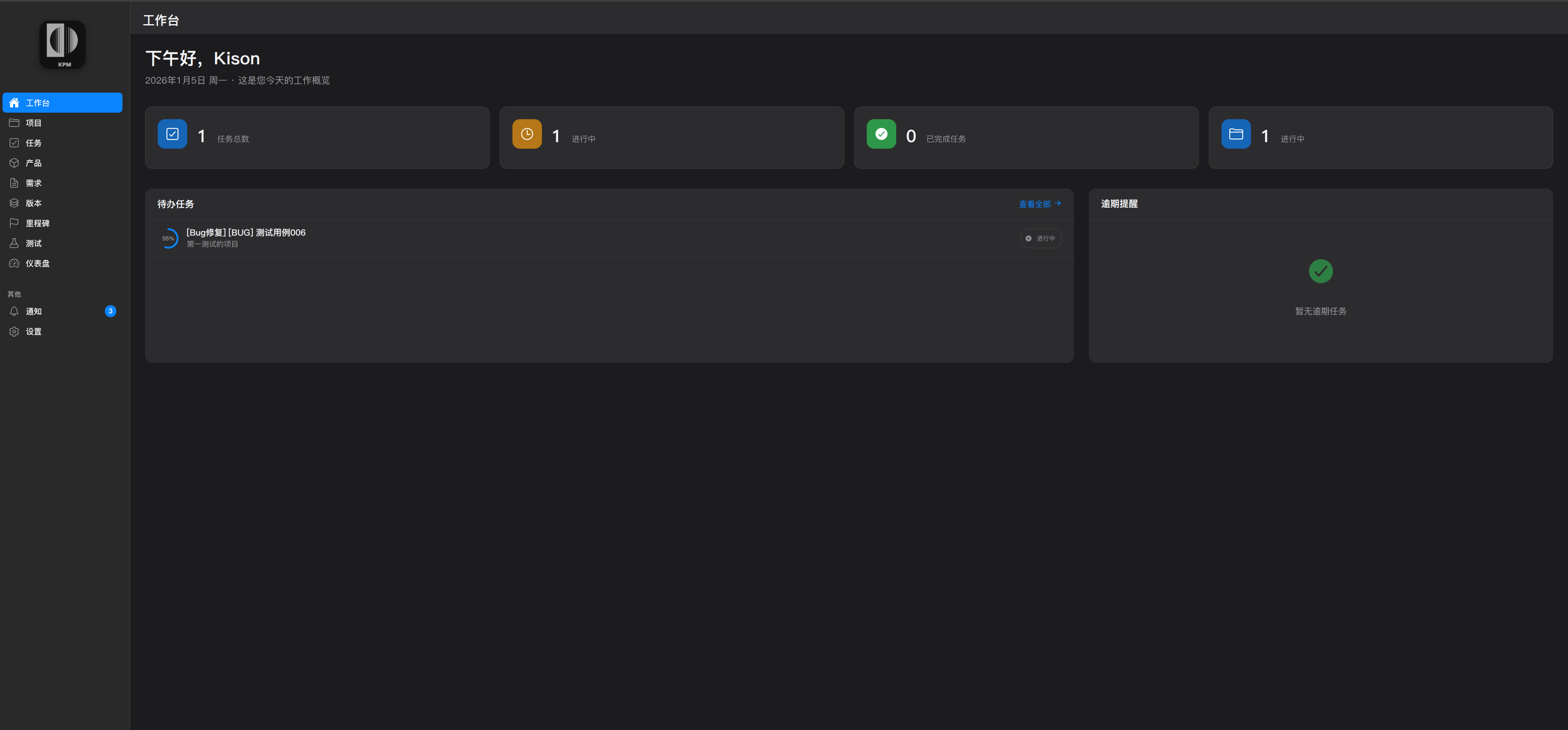Click the blue checkbox icon on 任务总数 card
The height and width of the screenshot is (730, 1568).
coord(172,134)
